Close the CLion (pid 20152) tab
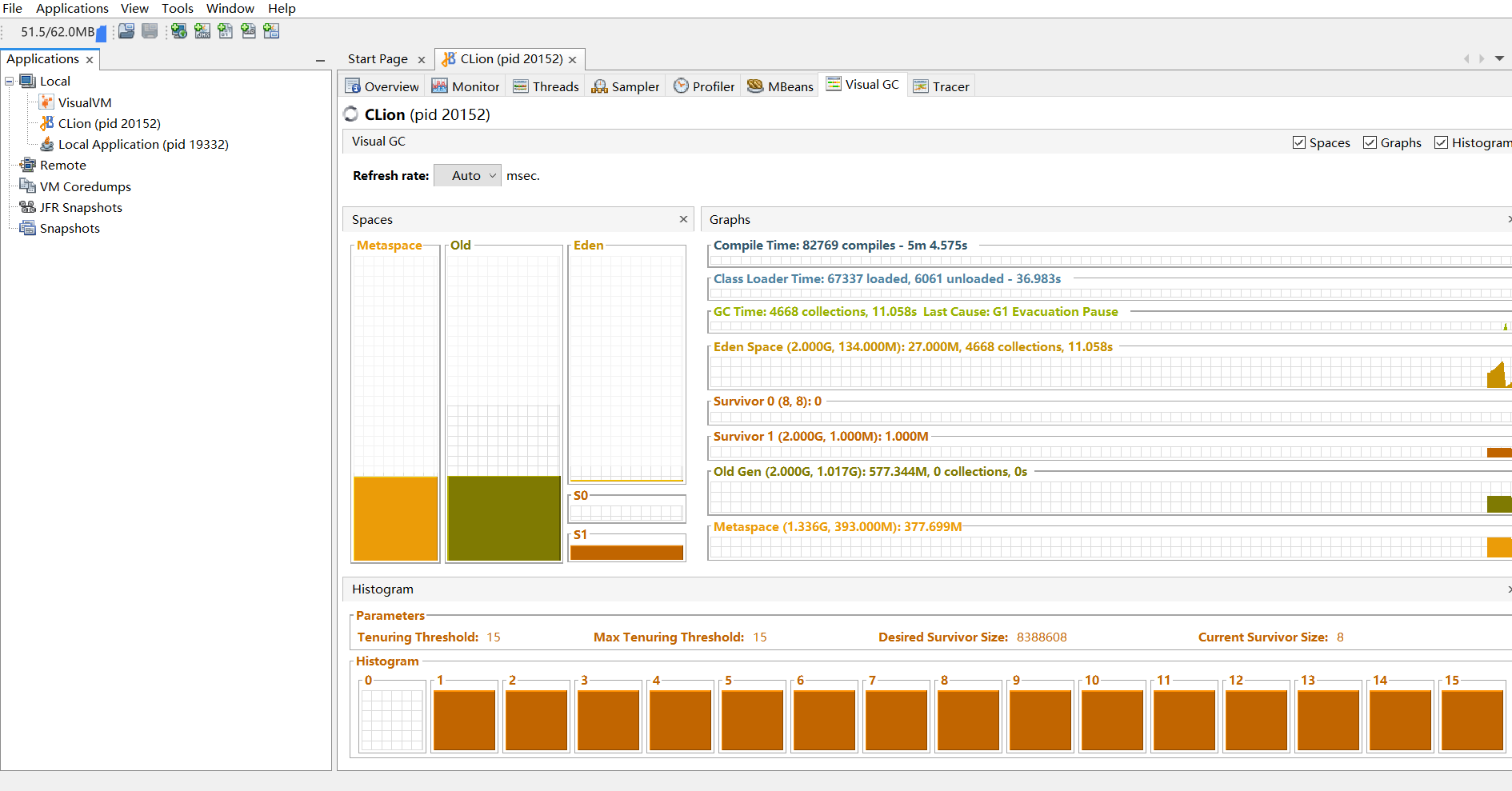The width and height of the screenshot is (1512, 791). (x=573, y=60)
